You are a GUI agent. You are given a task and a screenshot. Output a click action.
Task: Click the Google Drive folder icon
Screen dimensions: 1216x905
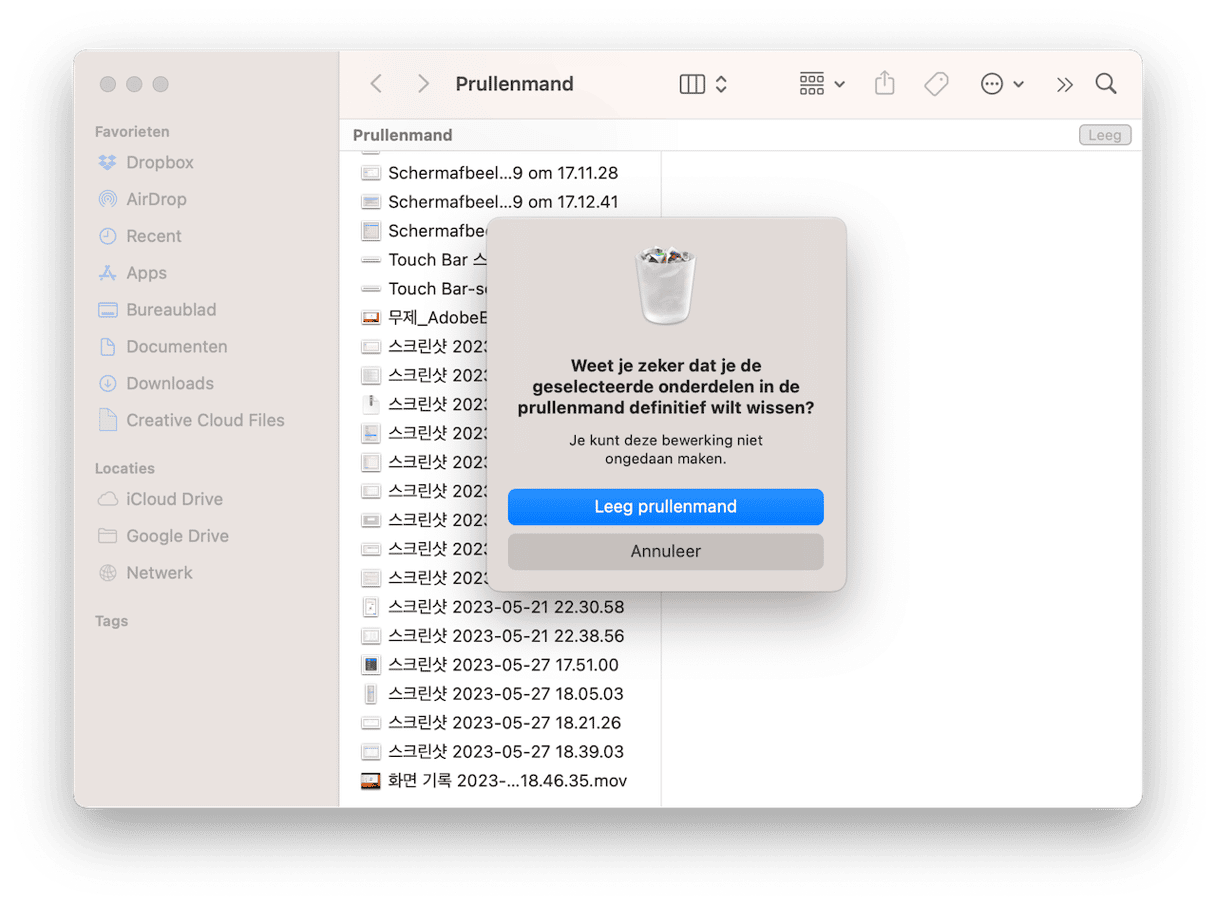pos(108,536)
